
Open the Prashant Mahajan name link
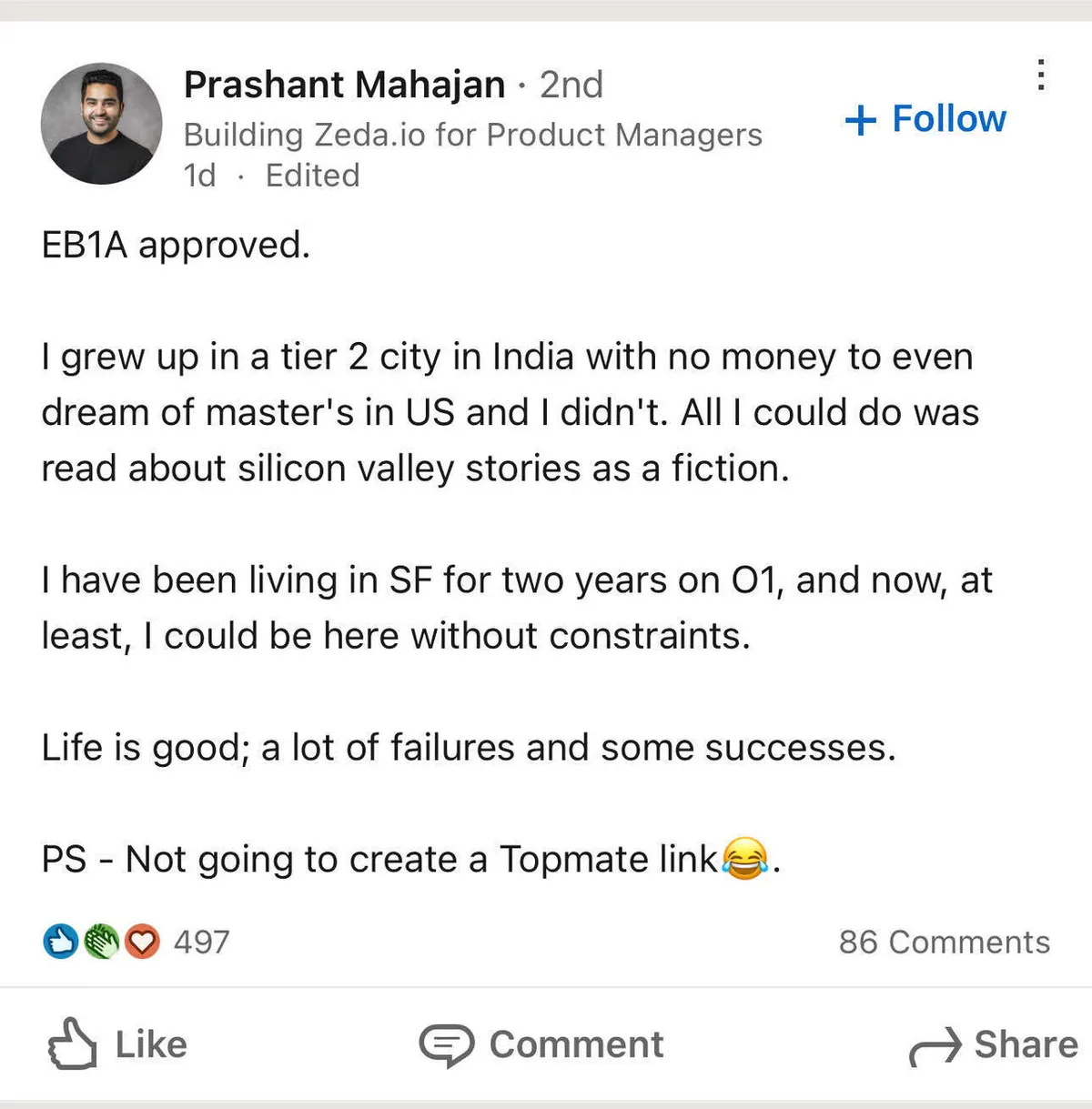pyautogui.click(x=344, y=85)
